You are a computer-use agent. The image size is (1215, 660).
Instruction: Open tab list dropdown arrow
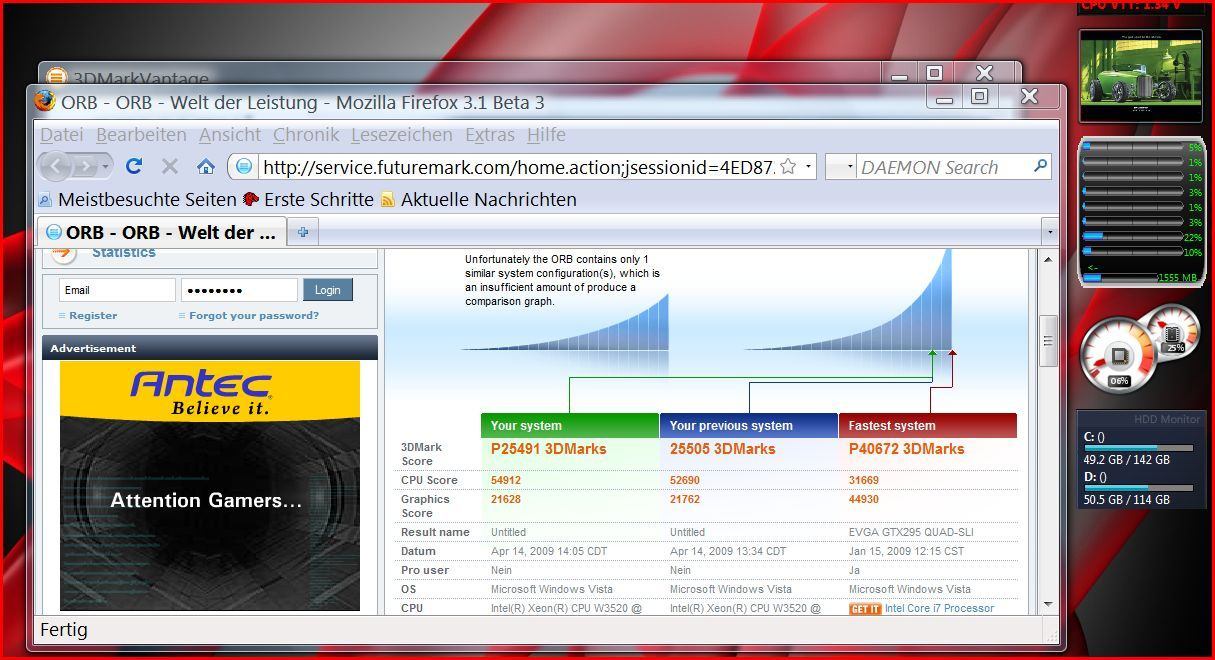pos(1049,232)
